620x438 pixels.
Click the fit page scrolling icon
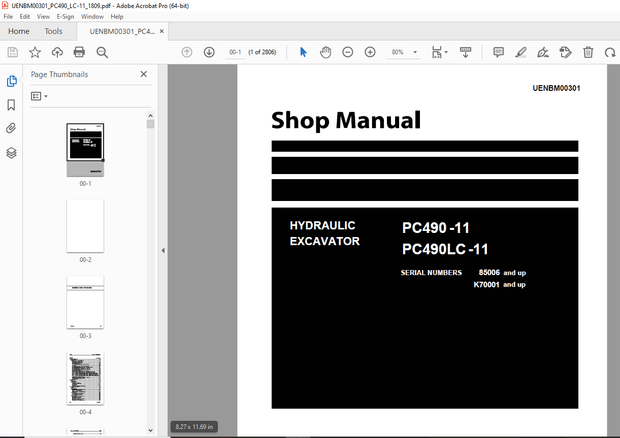tap(437, 52)
